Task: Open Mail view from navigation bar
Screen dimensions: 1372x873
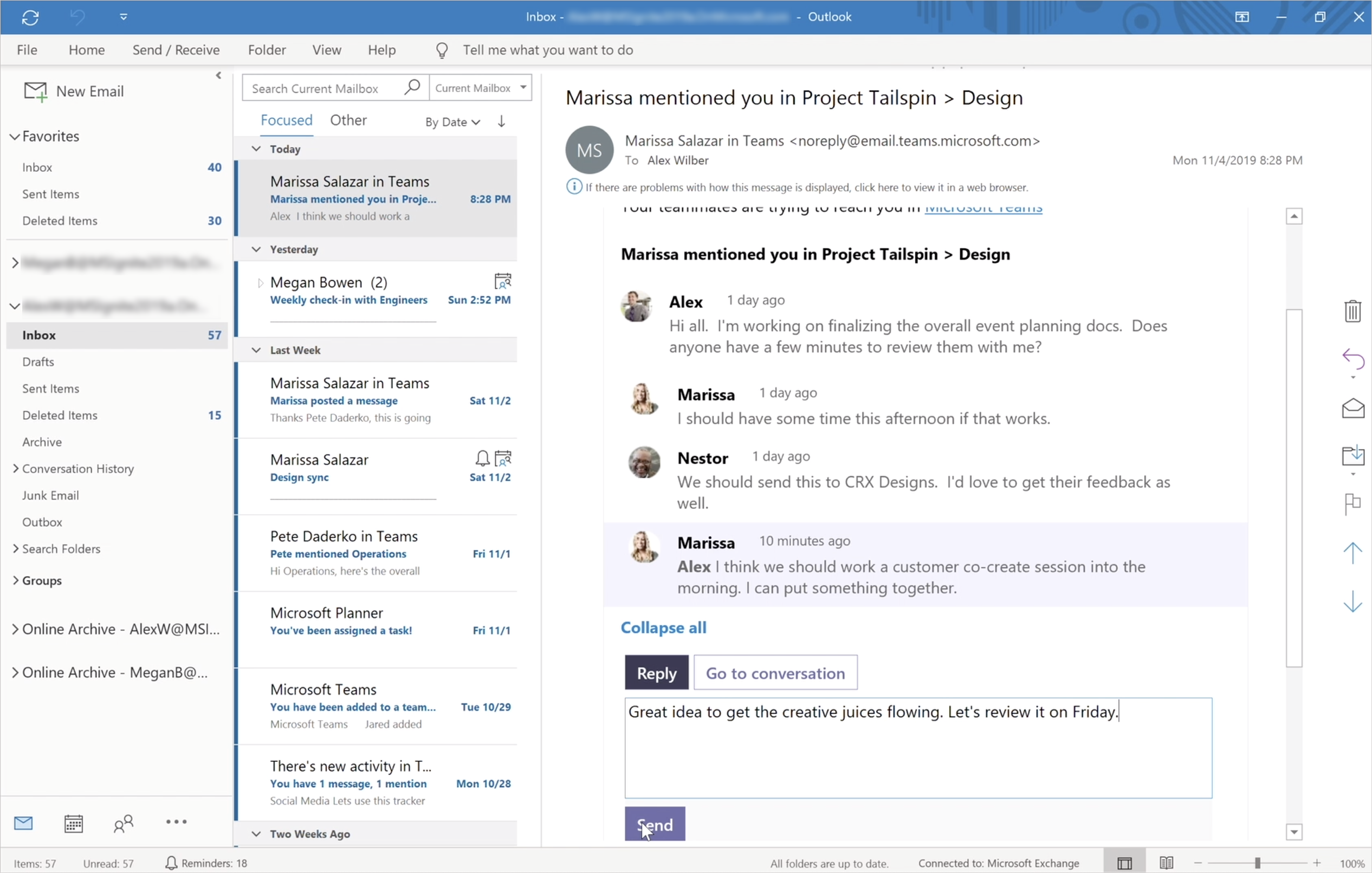Action: [23, 822]
